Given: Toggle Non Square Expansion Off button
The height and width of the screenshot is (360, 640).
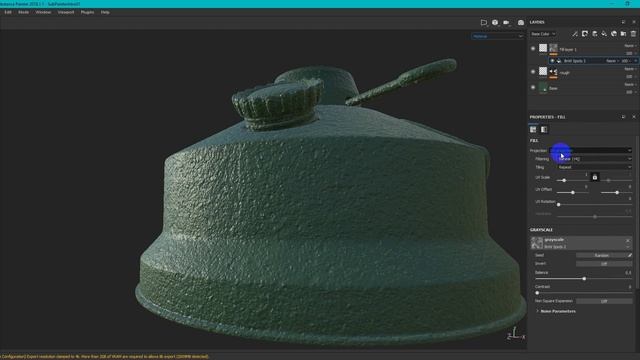Looking at the screenshot, I should click(x=604, y=301).
